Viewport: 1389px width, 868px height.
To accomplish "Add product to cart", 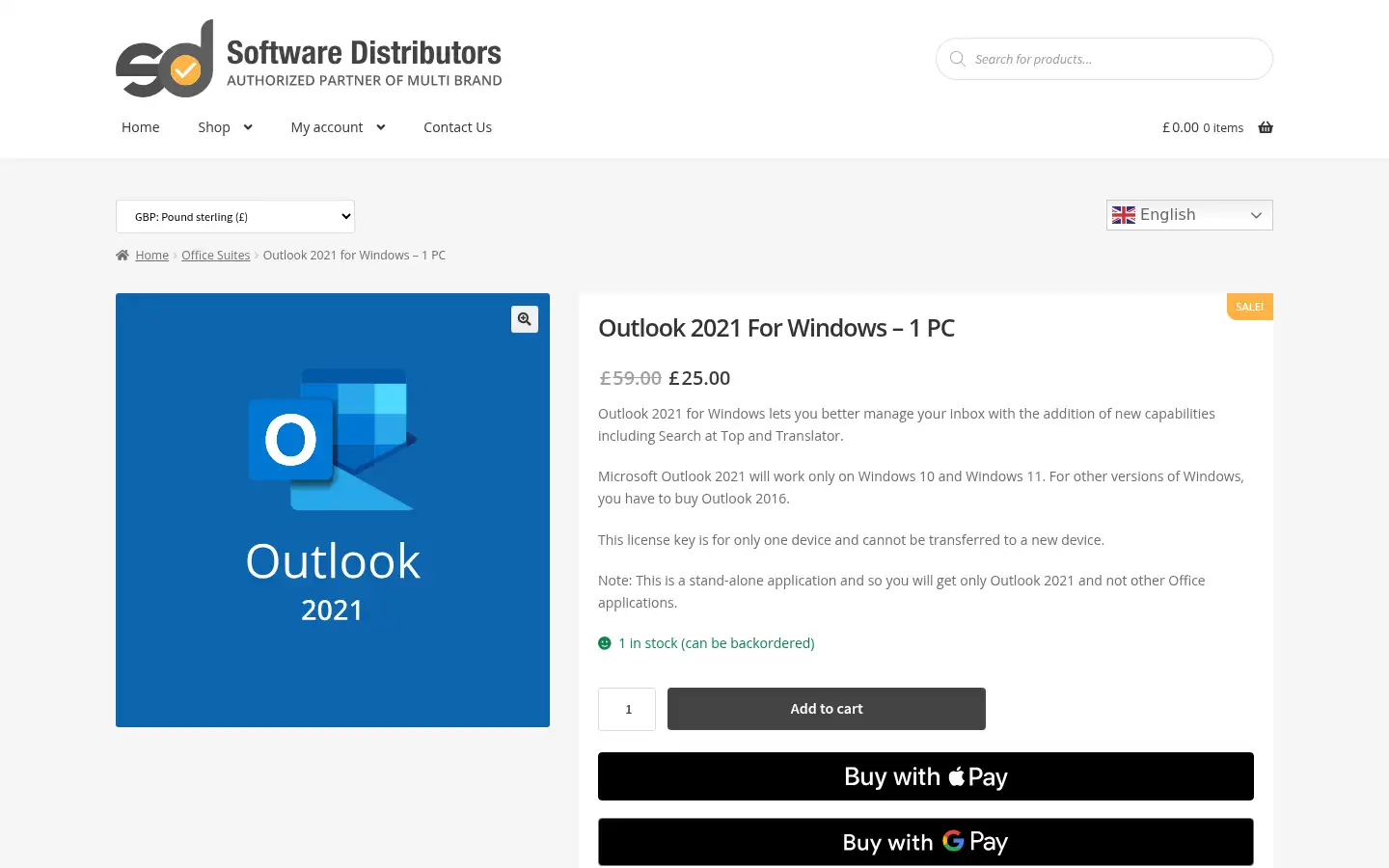I will 827,709.
